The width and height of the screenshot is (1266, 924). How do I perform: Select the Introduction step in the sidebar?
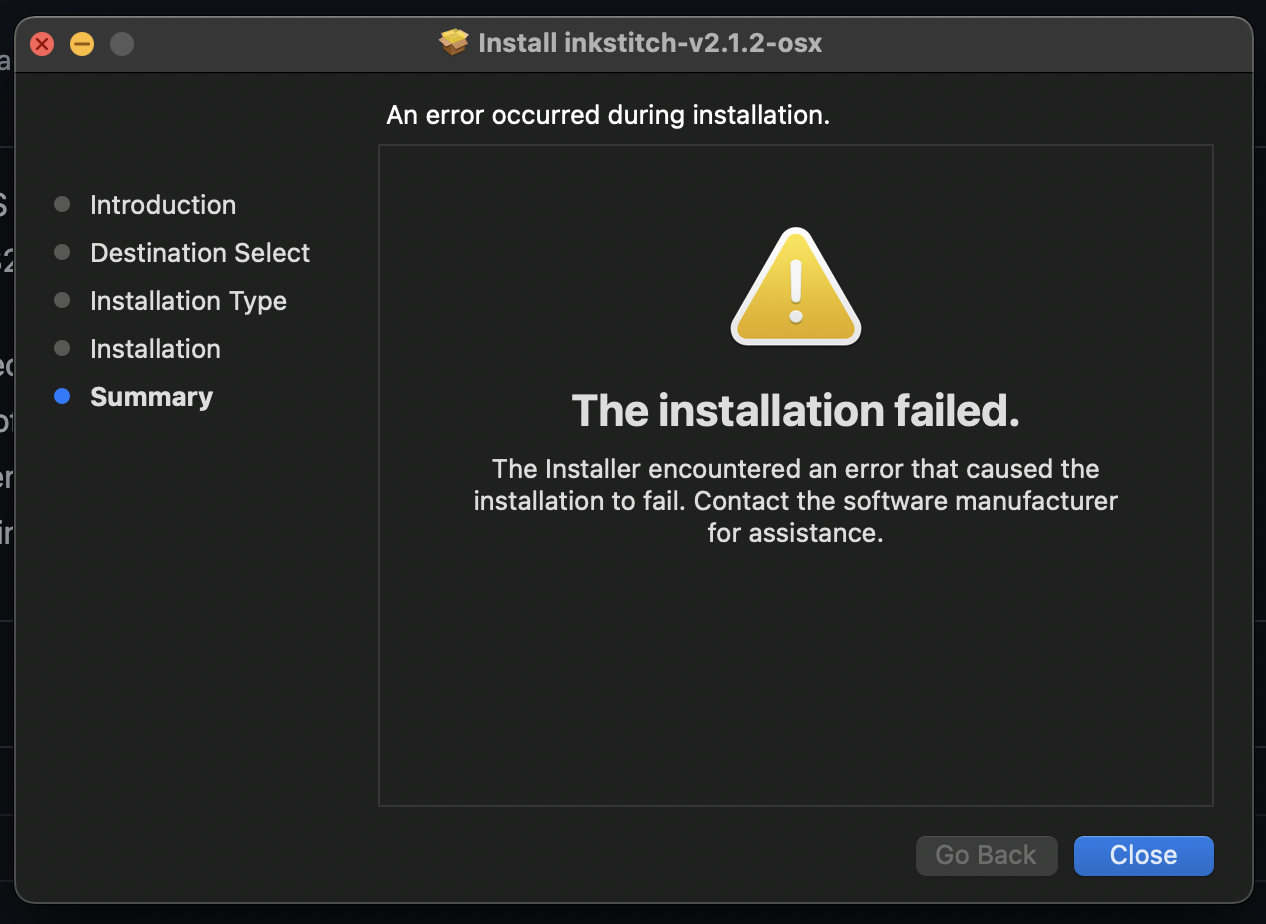tap(163, 204)
